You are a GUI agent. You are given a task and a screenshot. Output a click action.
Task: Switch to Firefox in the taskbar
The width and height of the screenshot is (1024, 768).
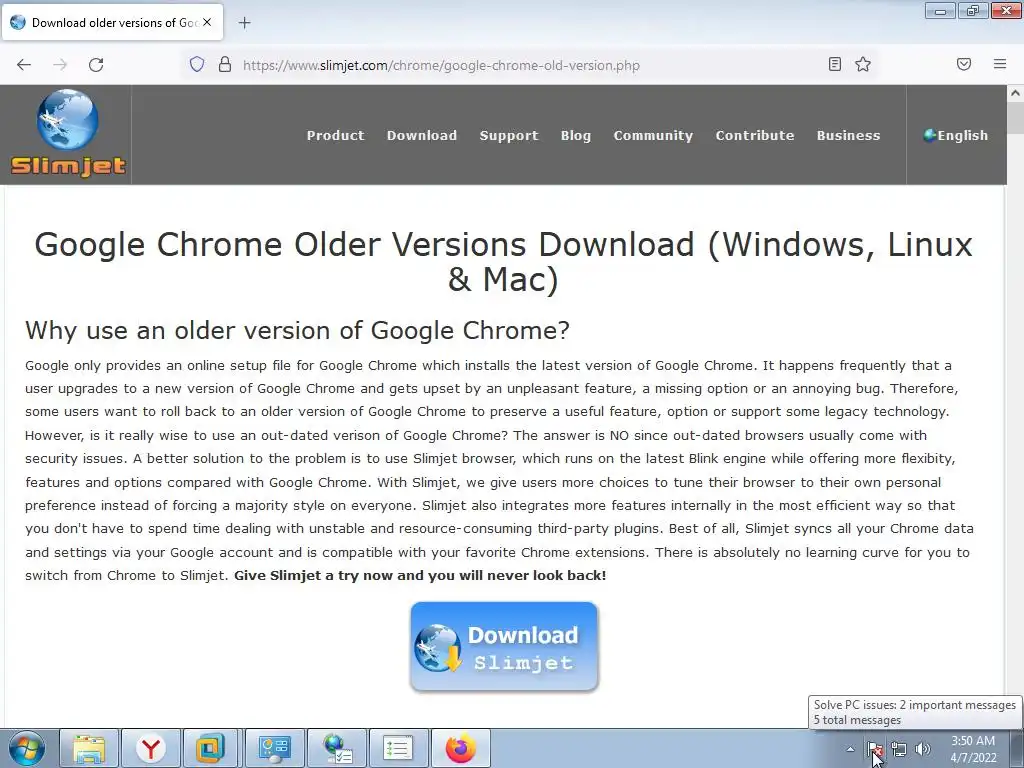click(460, 748)
